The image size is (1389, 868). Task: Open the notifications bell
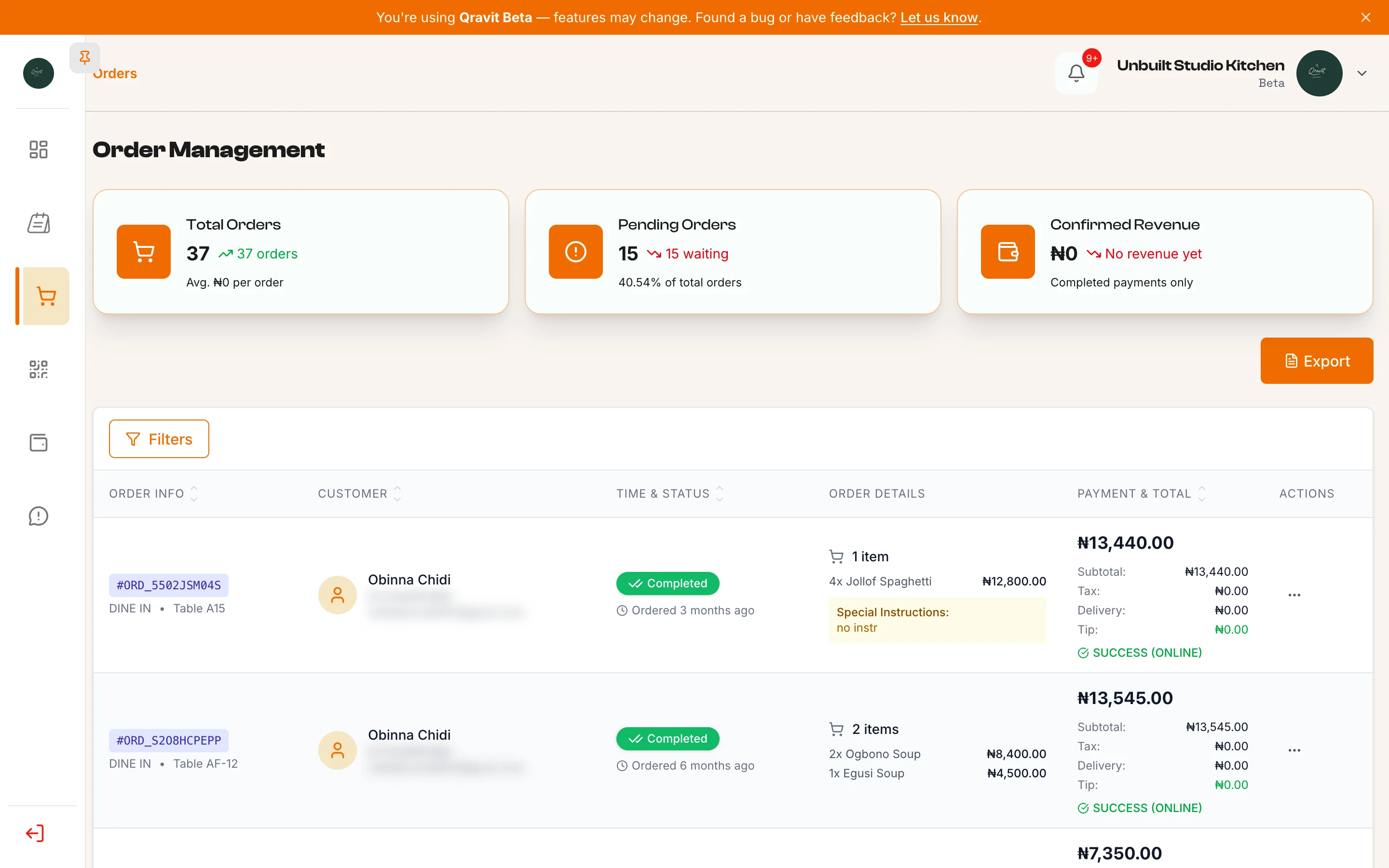(x=1076, y=73)
